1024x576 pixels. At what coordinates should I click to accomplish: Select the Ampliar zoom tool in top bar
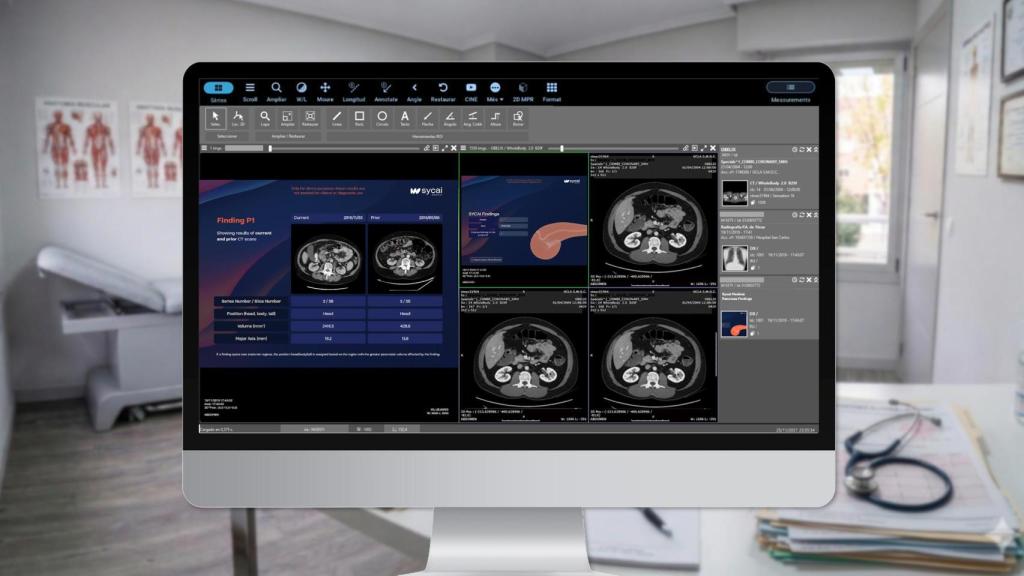point(276,91)
